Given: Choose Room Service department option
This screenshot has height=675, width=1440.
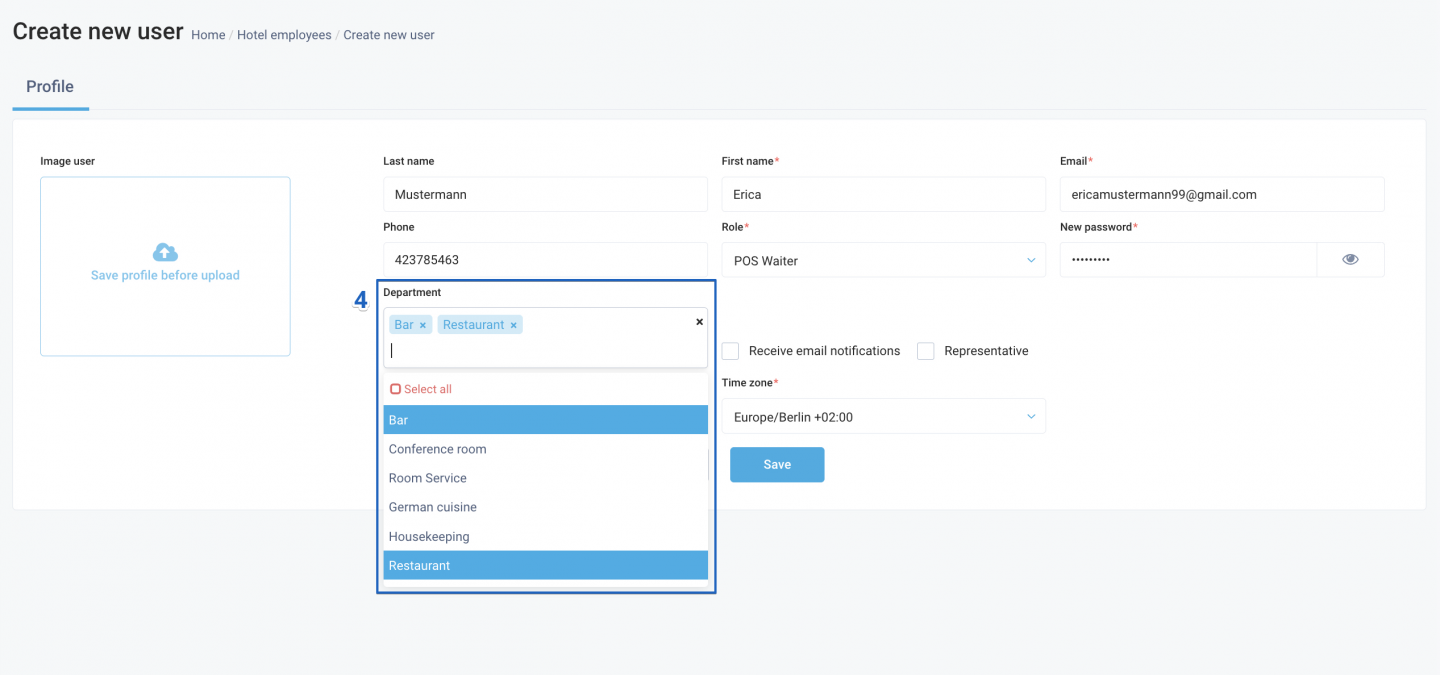Looking at the screenshot, I should [x=546, y=478].
